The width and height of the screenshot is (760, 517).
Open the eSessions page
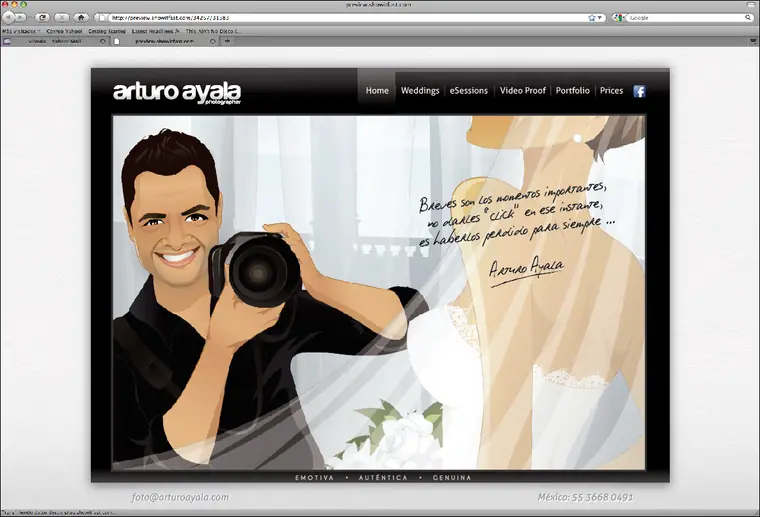469,91
